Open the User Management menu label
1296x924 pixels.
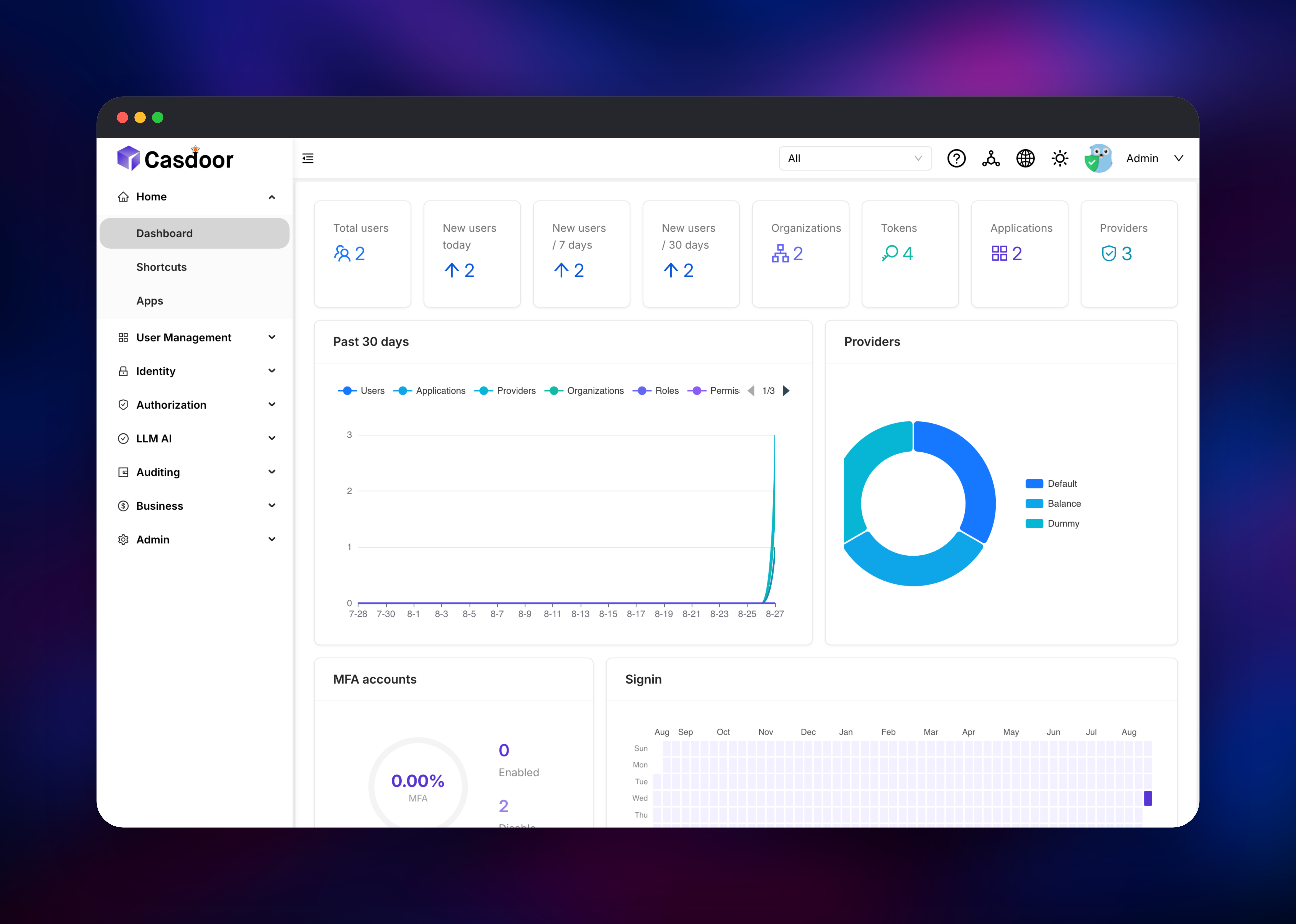184,337
